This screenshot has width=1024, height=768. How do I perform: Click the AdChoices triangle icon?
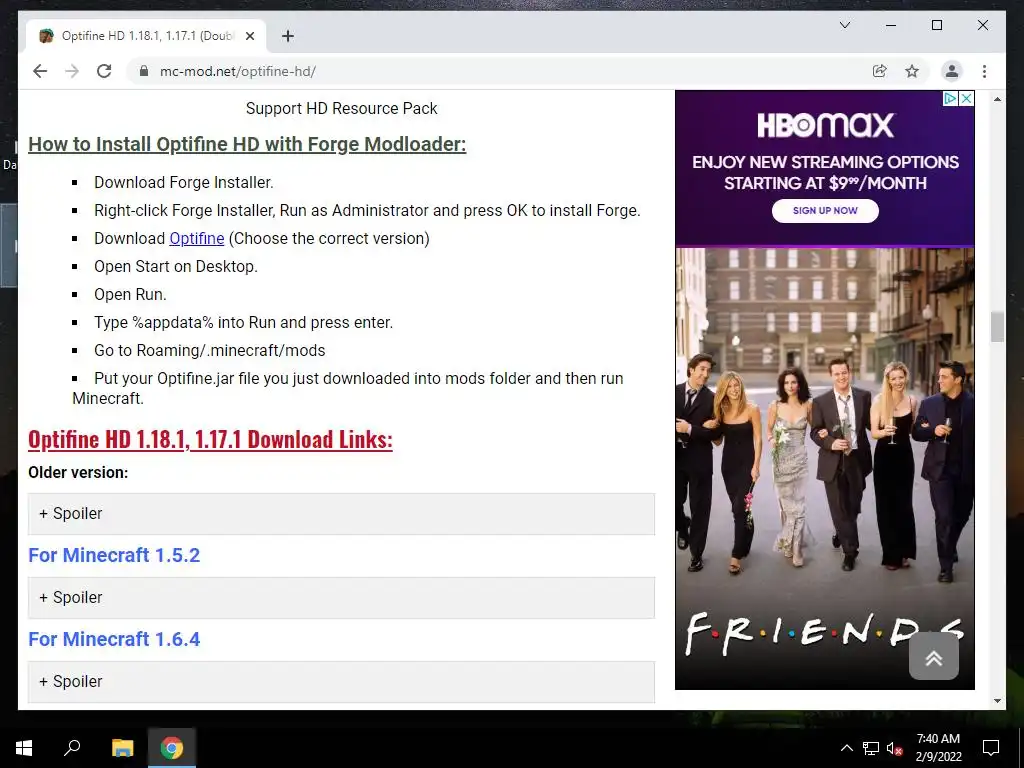click(951, 98)
